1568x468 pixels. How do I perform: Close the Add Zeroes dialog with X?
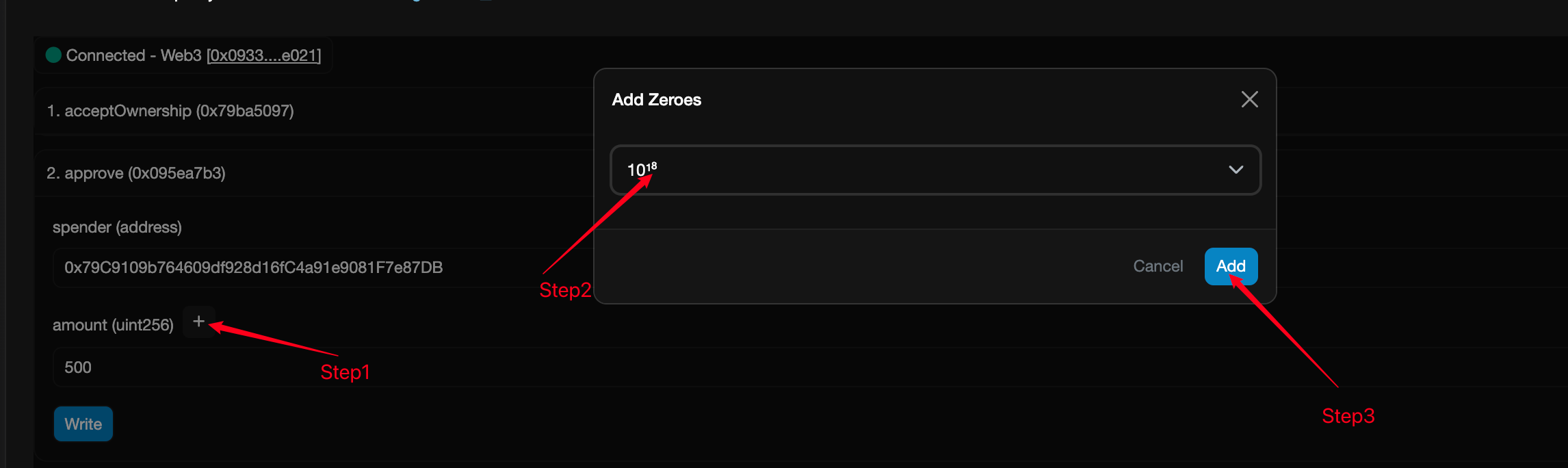(1249, 100)
